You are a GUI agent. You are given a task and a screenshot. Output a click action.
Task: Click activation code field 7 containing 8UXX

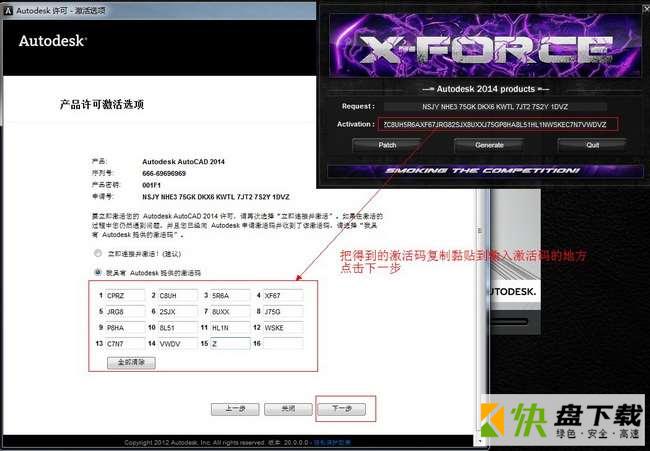tap(230, 311)
